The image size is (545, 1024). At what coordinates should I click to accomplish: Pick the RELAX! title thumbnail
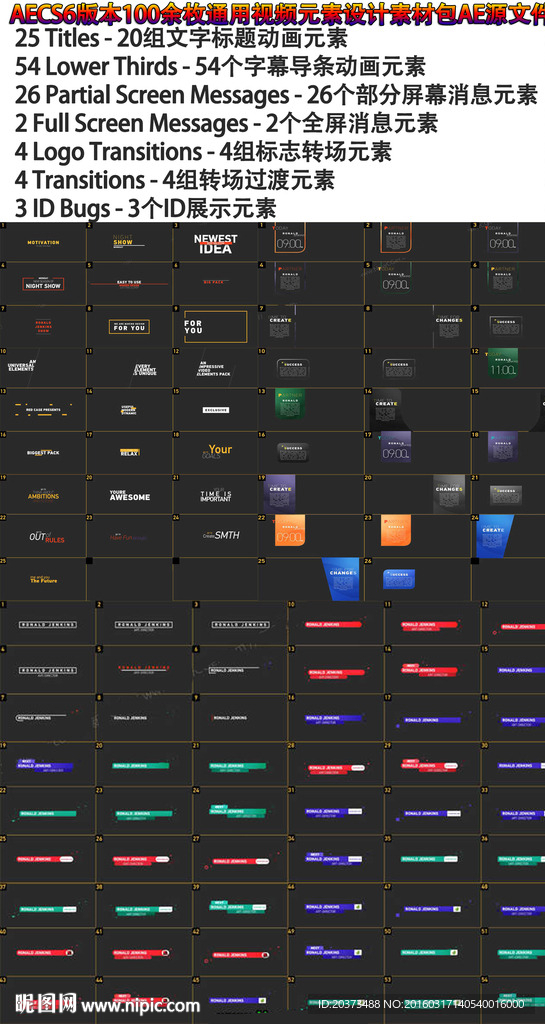coord(129,452)
